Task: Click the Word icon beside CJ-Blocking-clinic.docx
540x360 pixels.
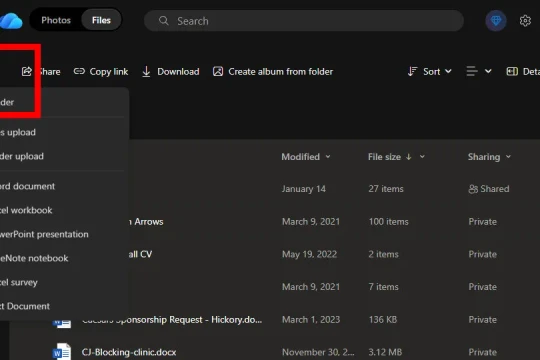Action: (62, 351)
